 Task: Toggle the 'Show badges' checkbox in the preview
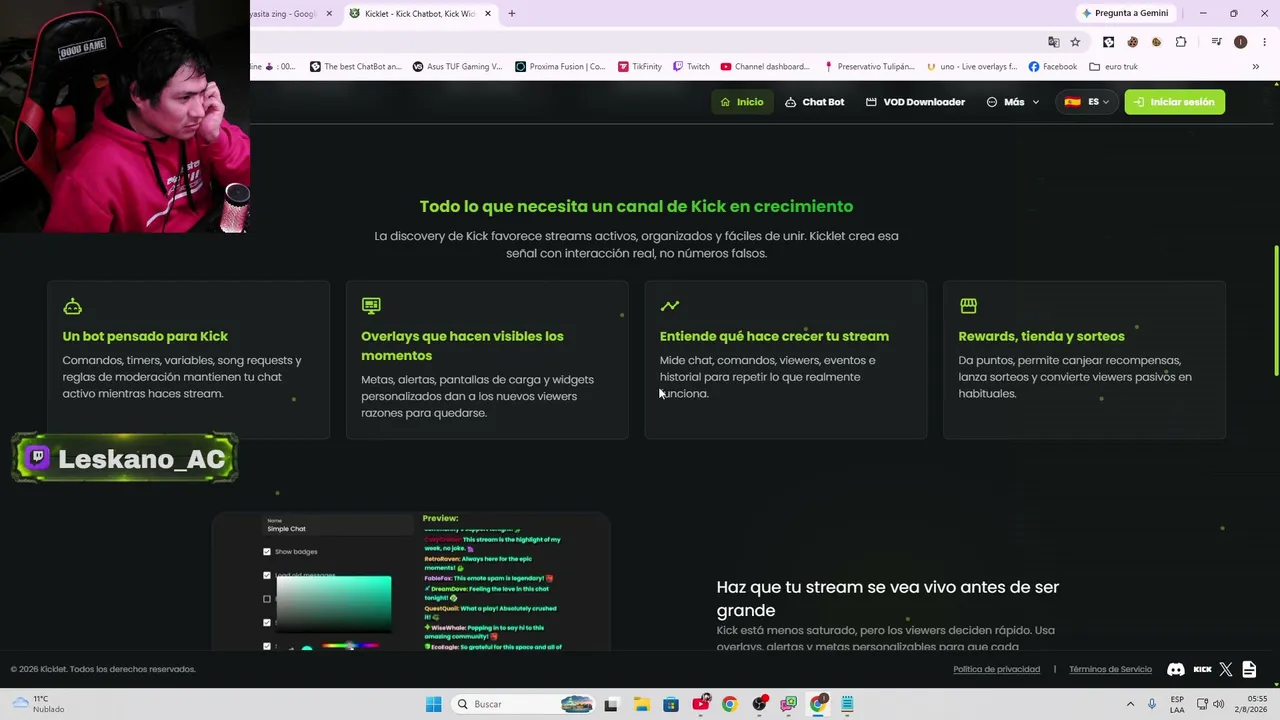(267, 552)
